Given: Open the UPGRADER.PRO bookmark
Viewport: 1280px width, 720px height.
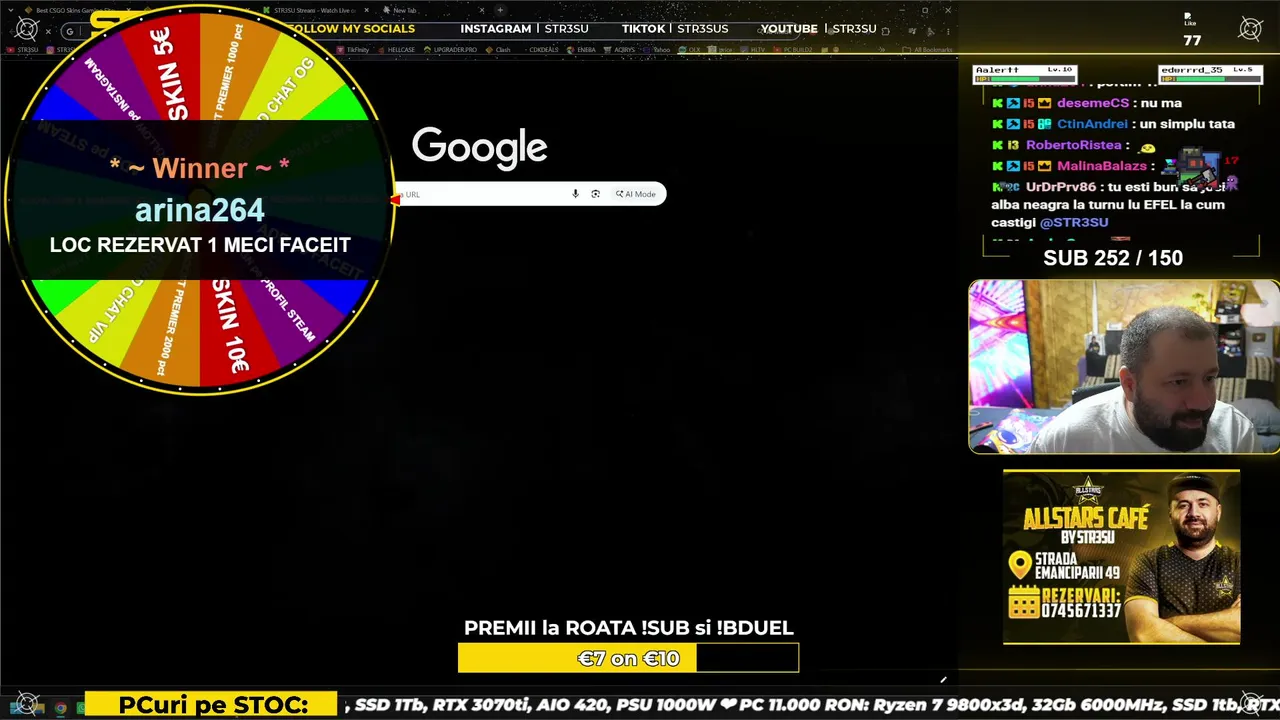Looking at the screenshot, I should click(x=452, y=49).
